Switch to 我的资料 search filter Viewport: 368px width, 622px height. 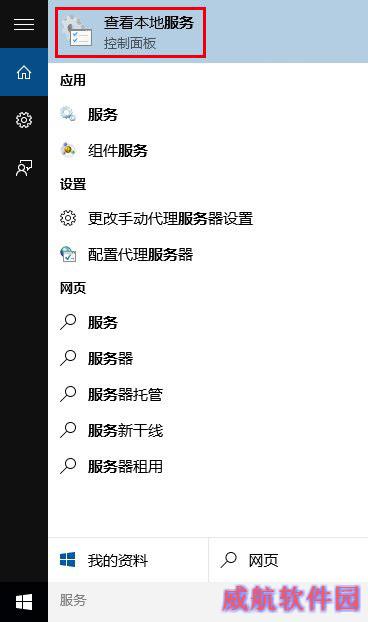click(x=128, y=560)
